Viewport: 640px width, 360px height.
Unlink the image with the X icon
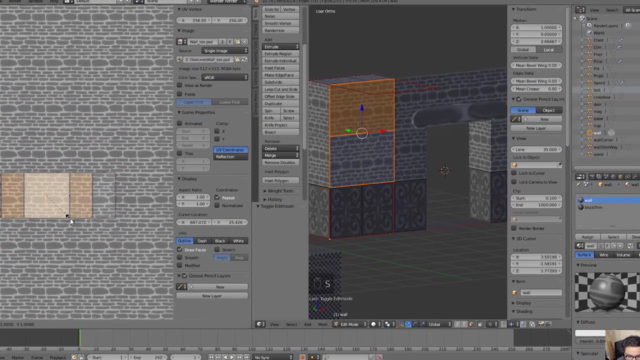click(244, 42)
